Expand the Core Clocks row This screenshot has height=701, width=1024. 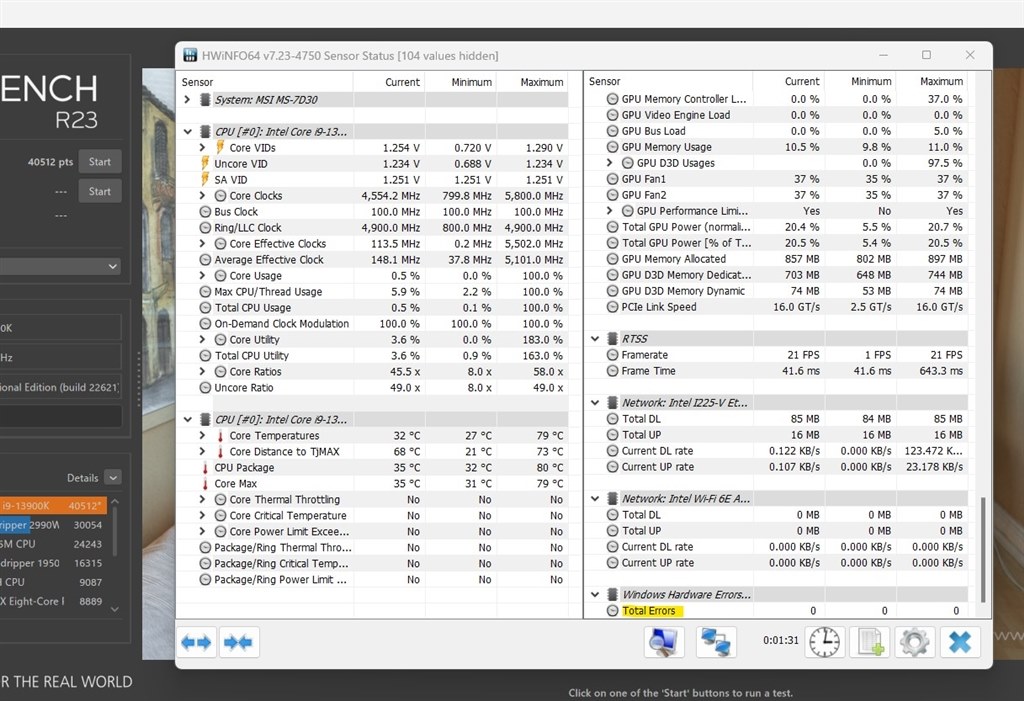(202, 195)
